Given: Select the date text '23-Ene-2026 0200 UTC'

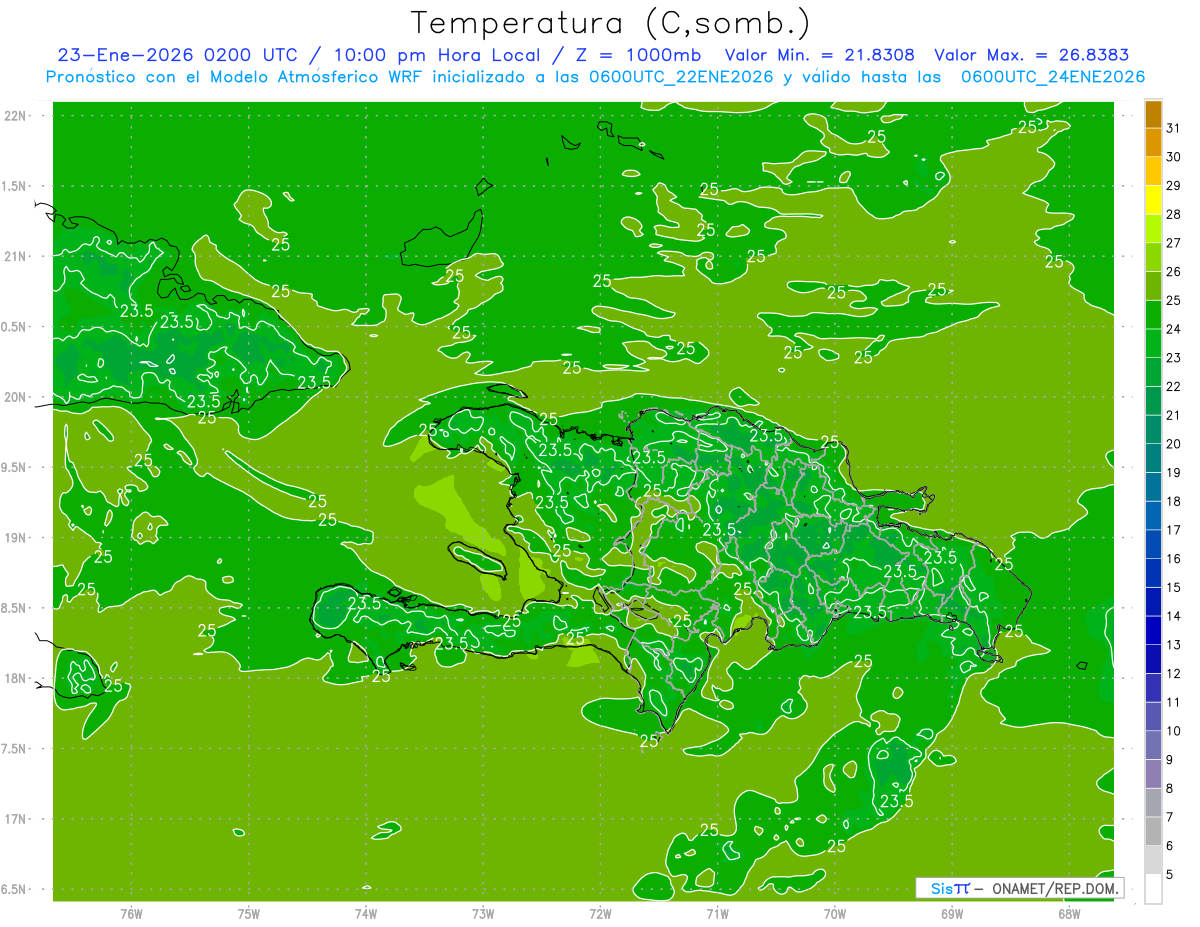Looking at the screenshot, I should click(x=177, y=55).
